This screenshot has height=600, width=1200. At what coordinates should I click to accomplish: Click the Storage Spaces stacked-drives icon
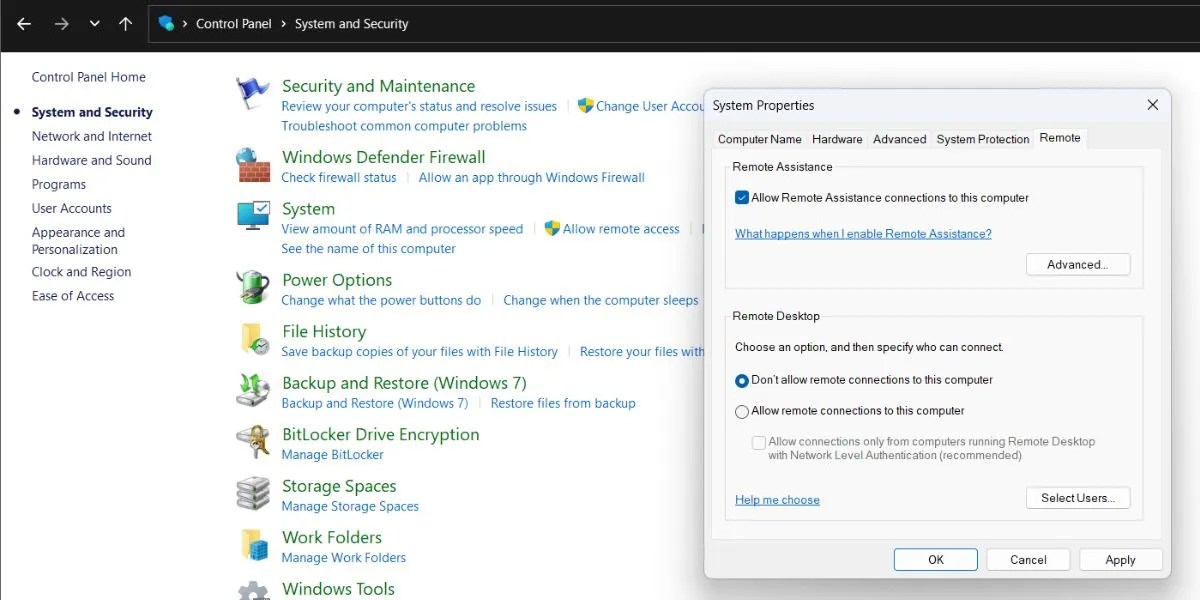click(x=252, y=494)
